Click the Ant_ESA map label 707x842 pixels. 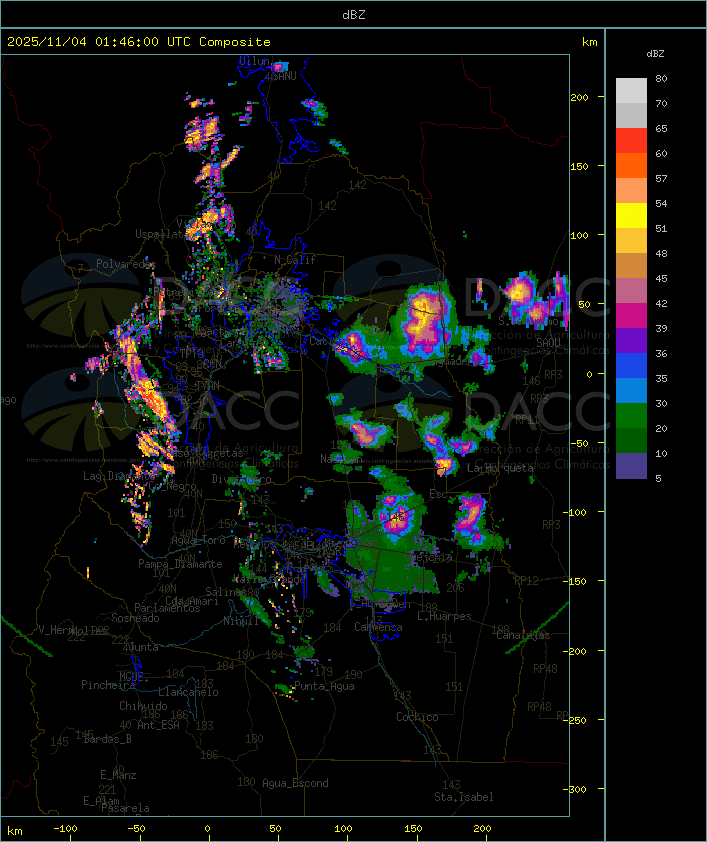(x=158, y=725)
